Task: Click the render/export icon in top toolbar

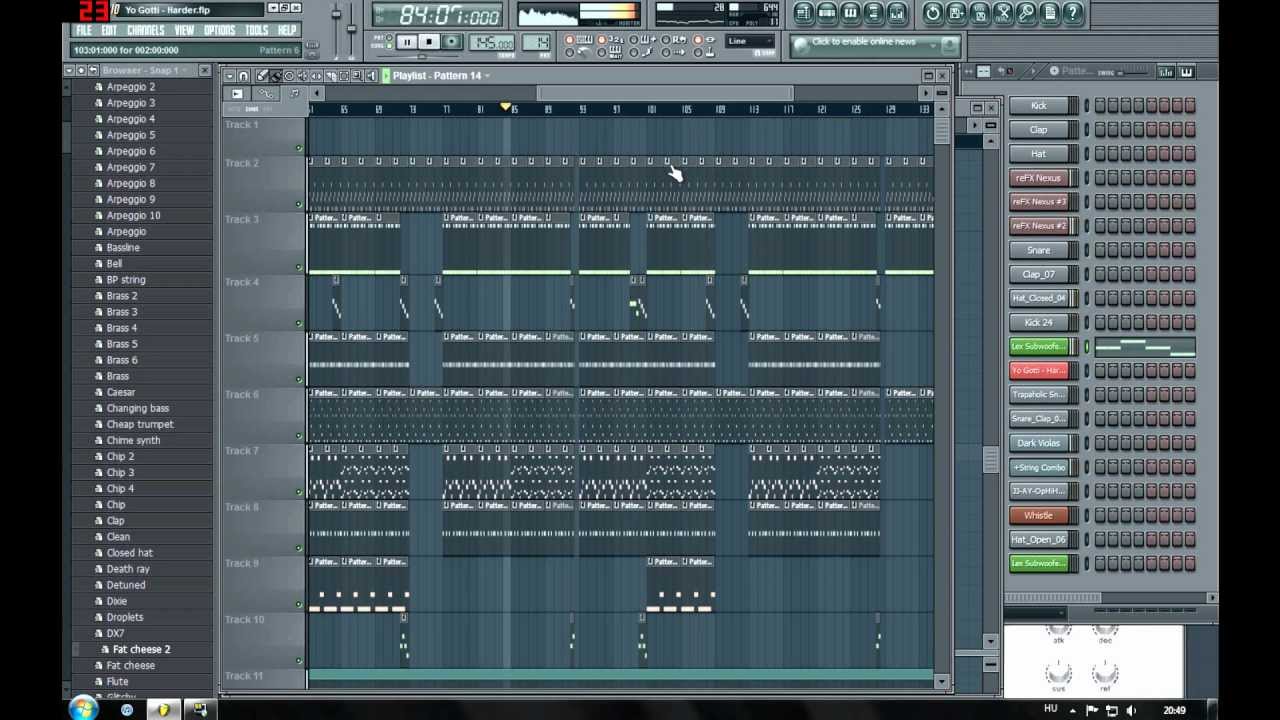Action: (x=979, y=13)
